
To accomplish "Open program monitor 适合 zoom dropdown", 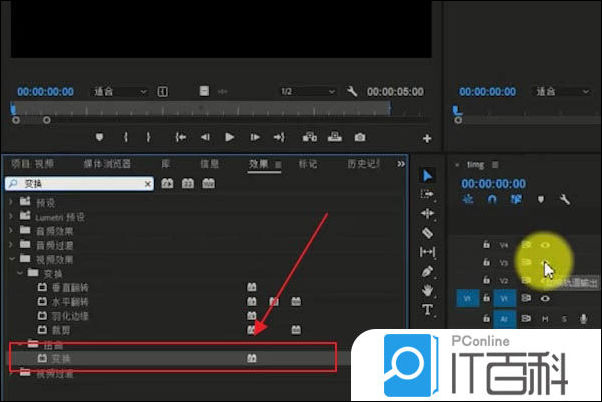I will [562, 91].
